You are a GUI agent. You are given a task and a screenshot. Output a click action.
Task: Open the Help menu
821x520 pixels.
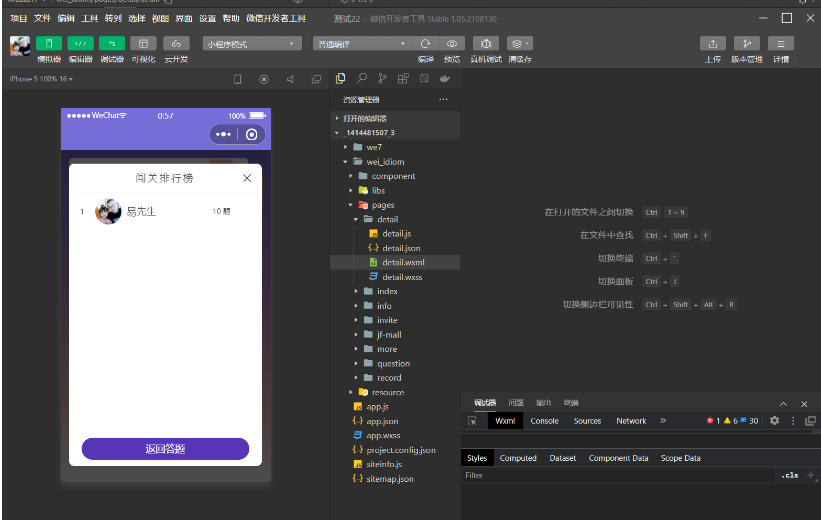[231, 19]
